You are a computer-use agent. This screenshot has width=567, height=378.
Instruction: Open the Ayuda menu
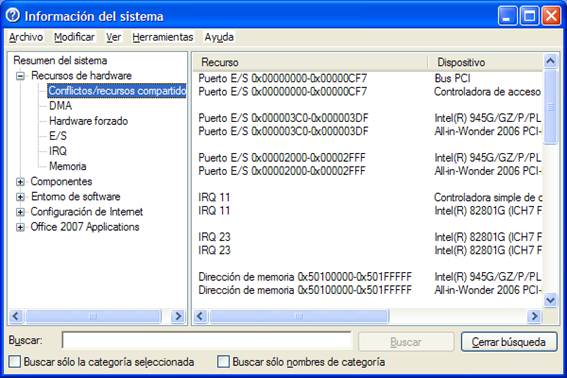[x=219, y=37]
